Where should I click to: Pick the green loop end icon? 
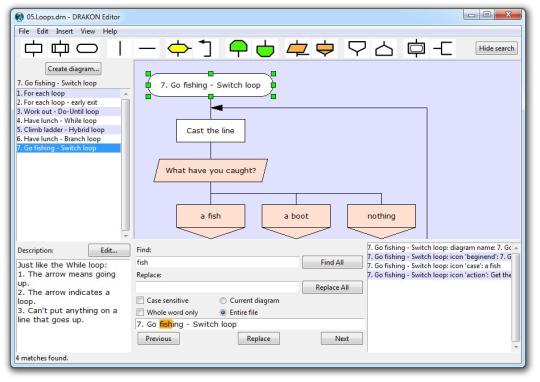click(x=265, y=49)
